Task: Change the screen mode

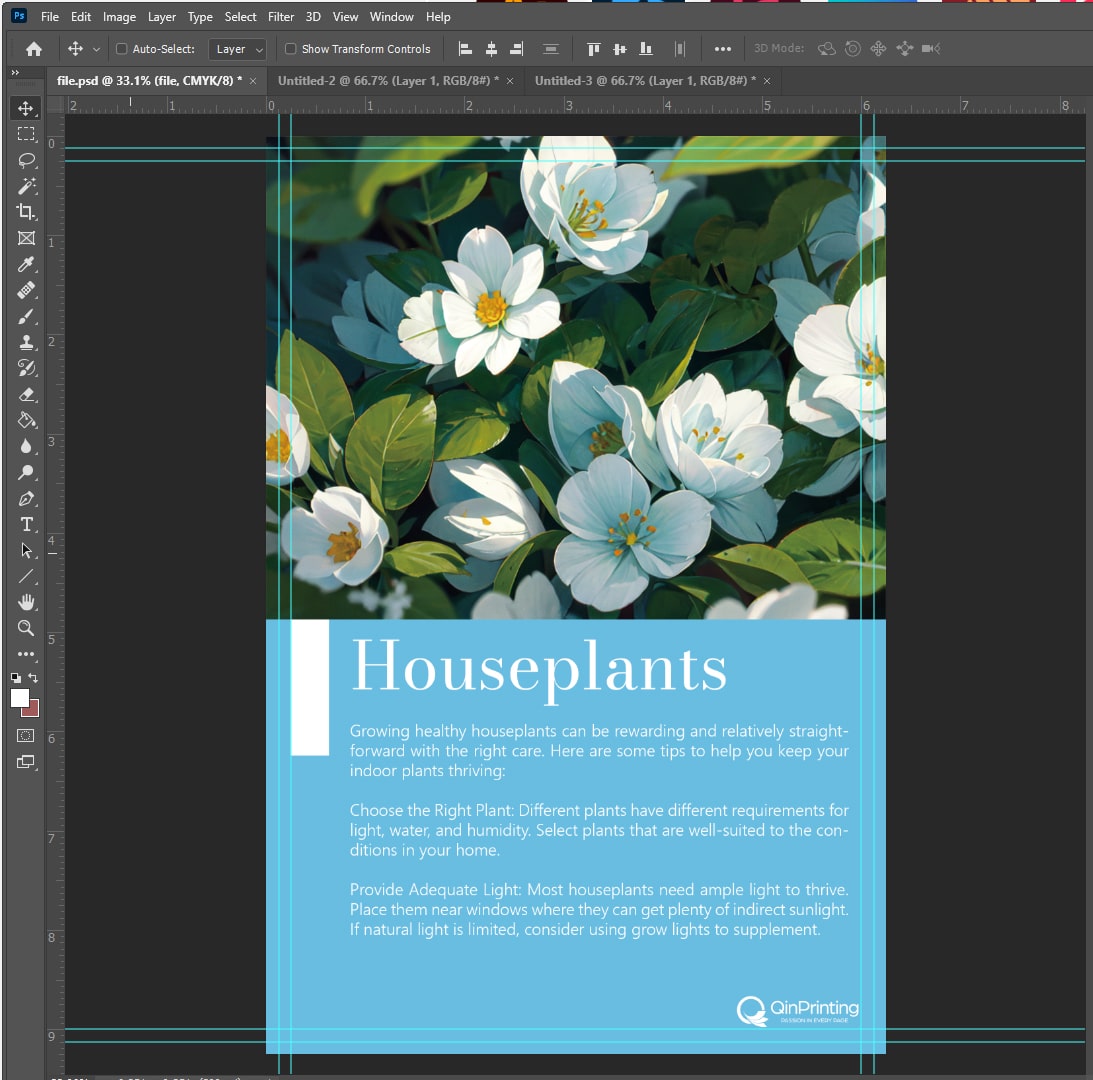Action: [26, 762]
